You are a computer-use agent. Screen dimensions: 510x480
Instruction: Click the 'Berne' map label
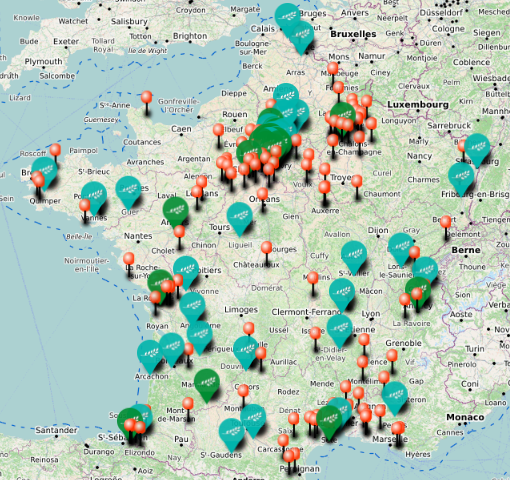(466, 250)
